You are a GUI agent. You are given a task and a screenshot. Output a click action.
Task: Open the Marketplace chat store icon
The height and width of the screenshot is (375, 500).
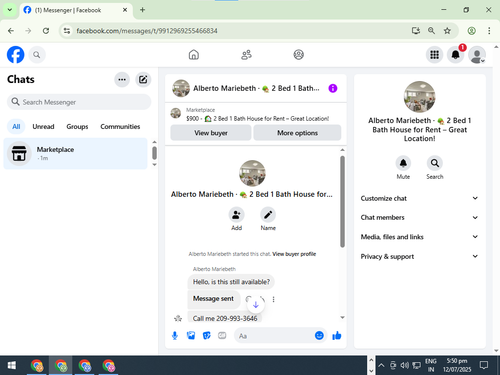click(x=19, y=153)
